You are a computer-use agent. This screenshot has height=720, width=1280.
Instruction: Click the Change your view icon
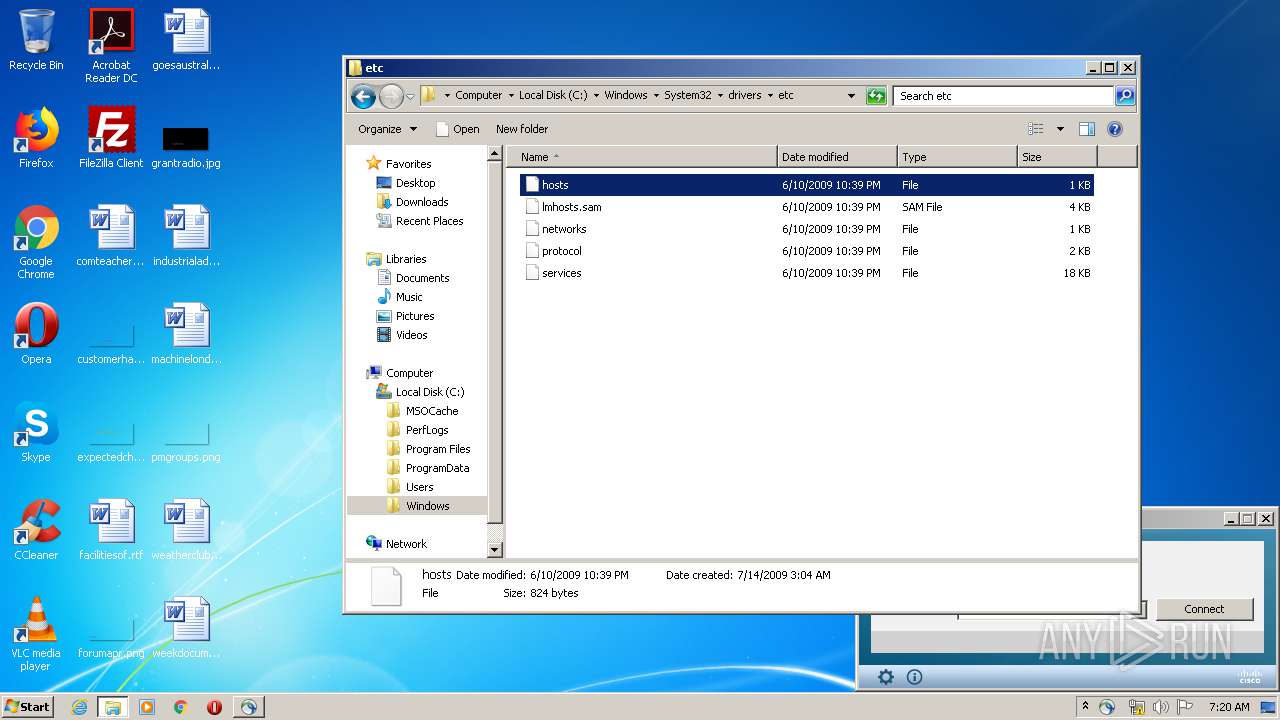click(x=1036, y=129)
